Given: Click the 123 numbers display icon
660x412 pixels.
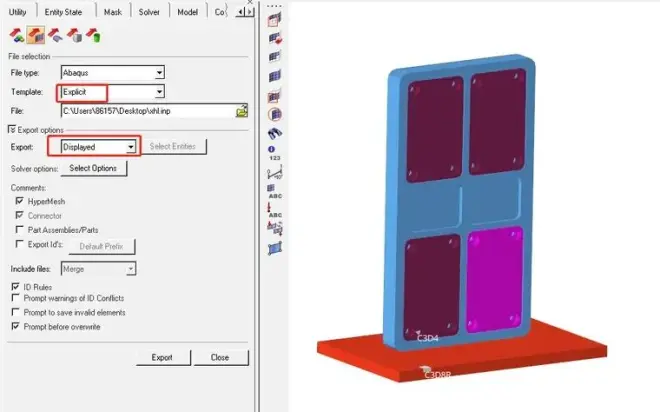Looking at the screenshot, I should coord(274,152).
